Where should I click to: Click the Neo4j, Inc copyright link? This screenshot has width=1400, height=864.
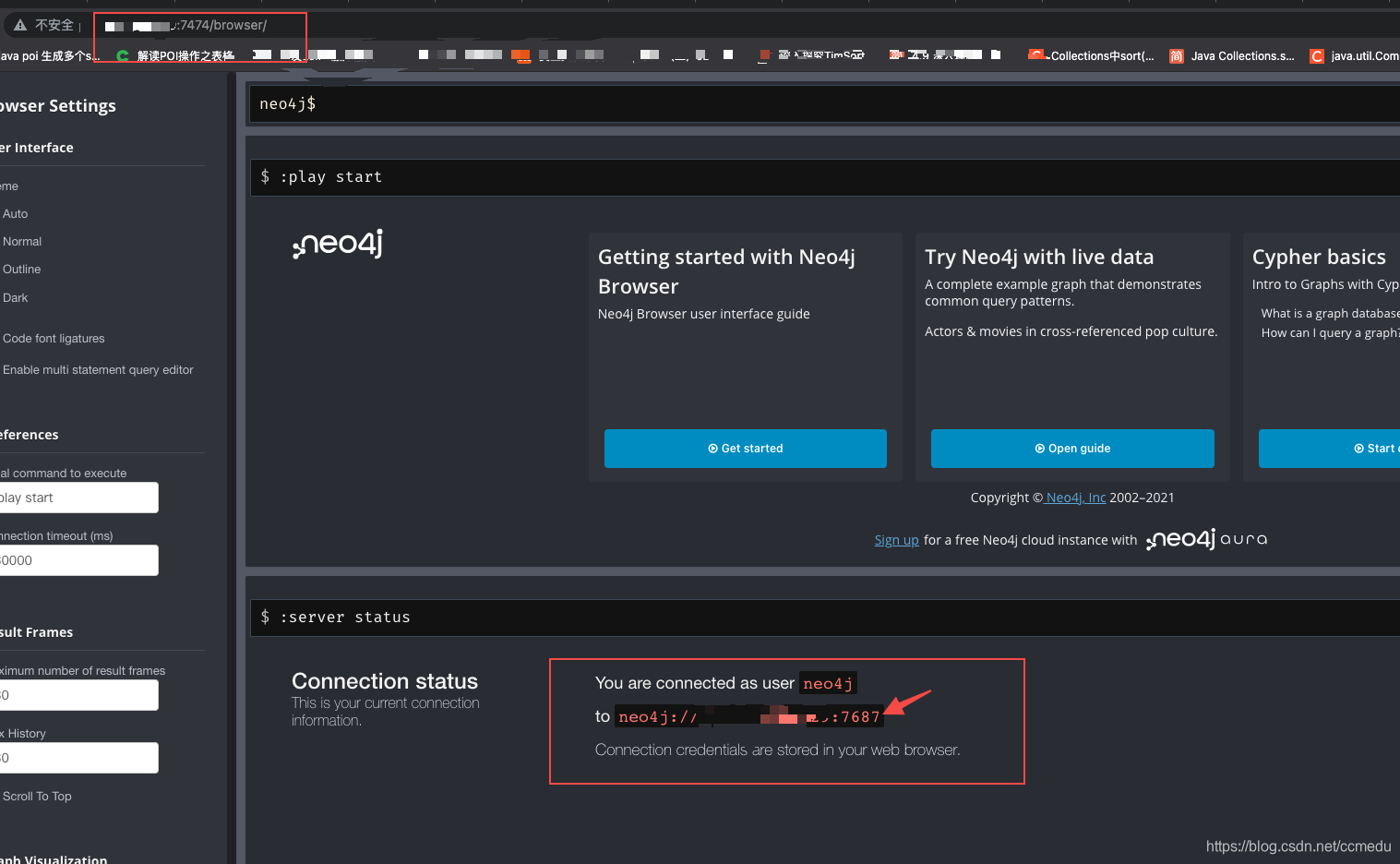click(x=1074, y=497)
